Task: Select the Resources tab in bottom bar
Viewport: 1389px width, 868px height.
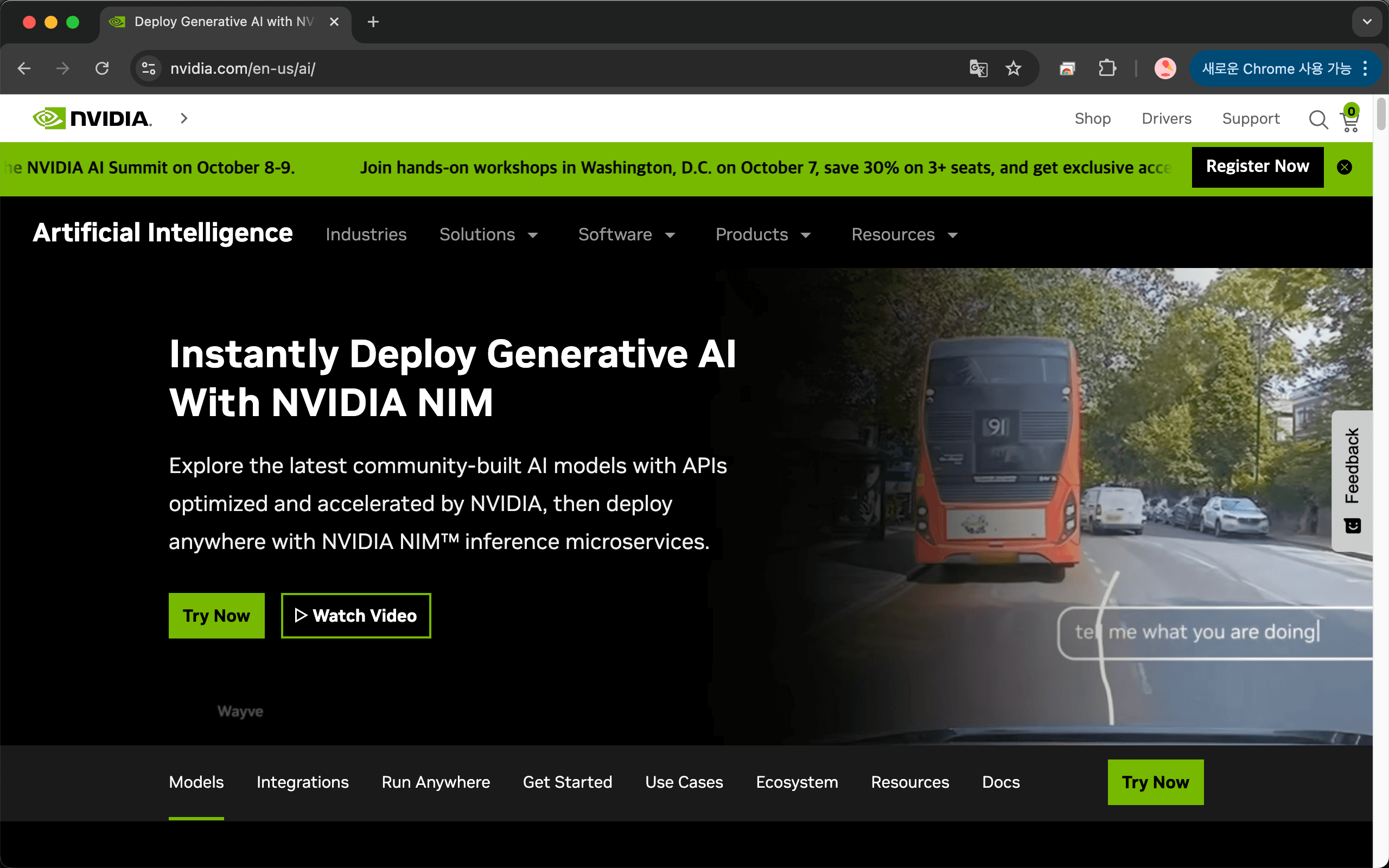Action: [x=910, y=782]
